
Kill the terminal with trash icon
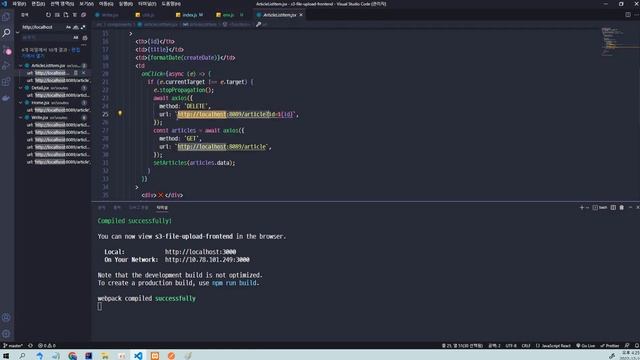point(622,207)
